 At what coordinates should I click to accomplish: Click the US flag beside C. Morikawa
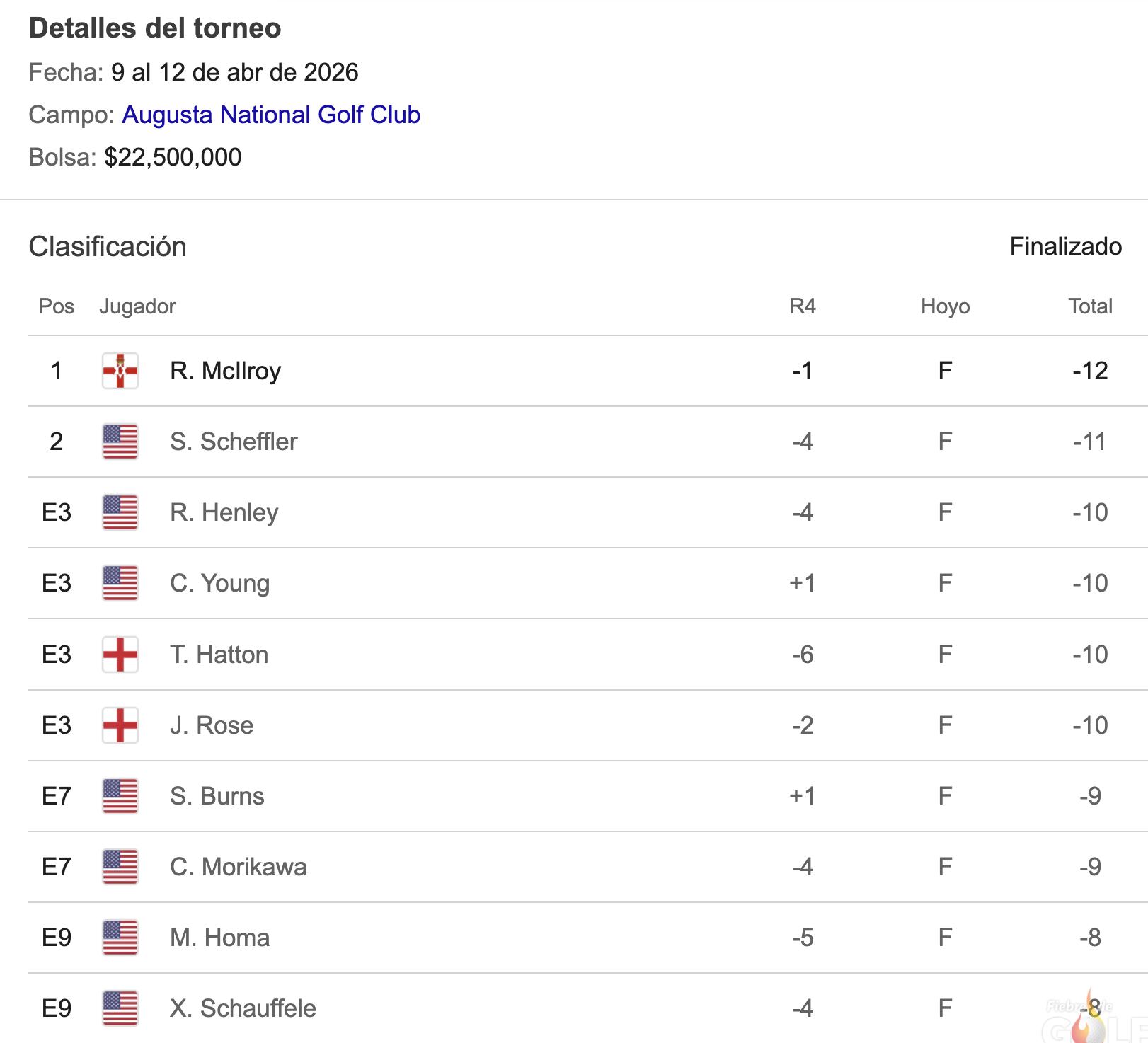[120, 867]
